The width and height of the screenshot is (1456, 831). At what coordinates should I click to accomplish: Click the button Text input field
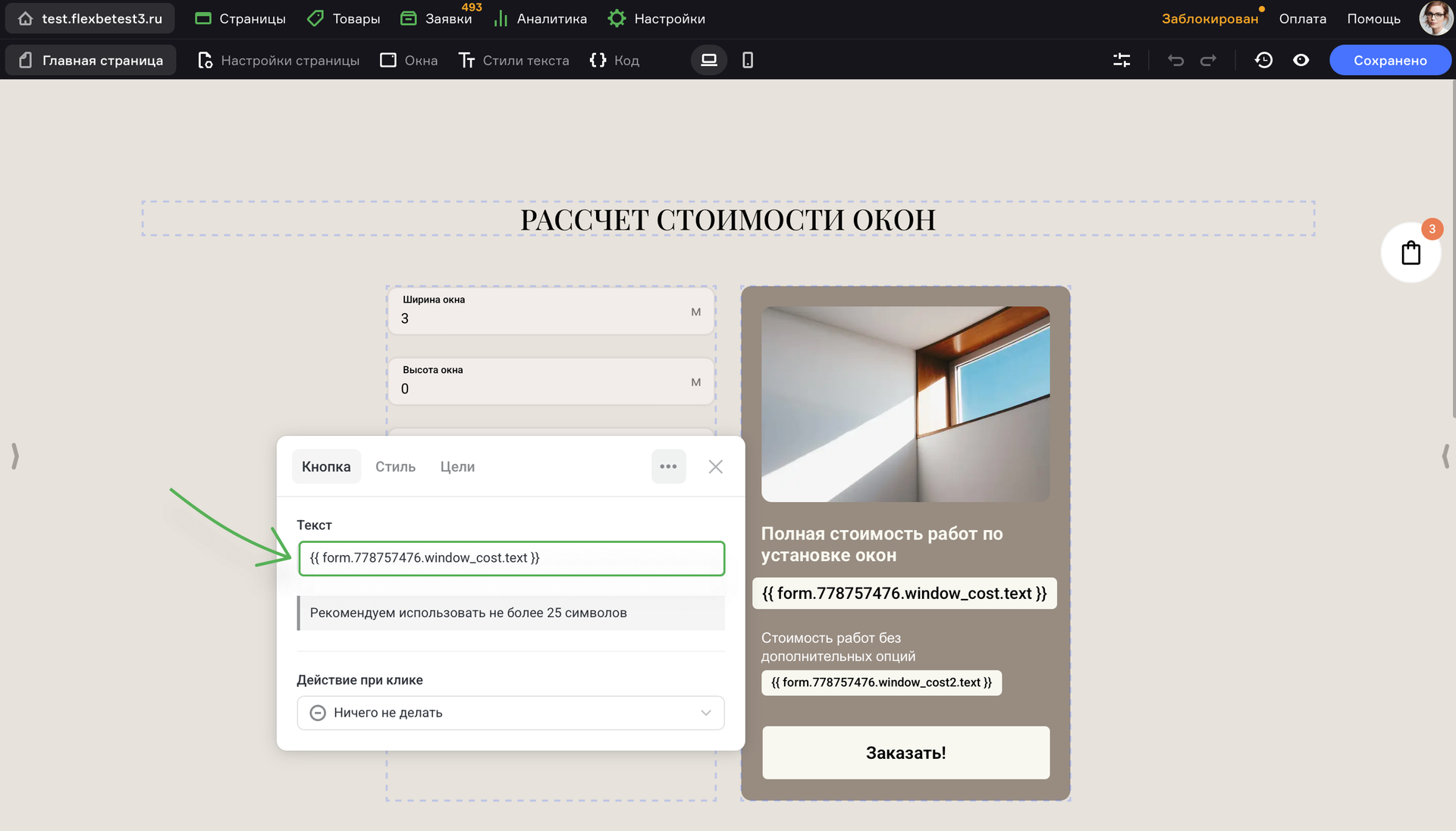[511, 558]
